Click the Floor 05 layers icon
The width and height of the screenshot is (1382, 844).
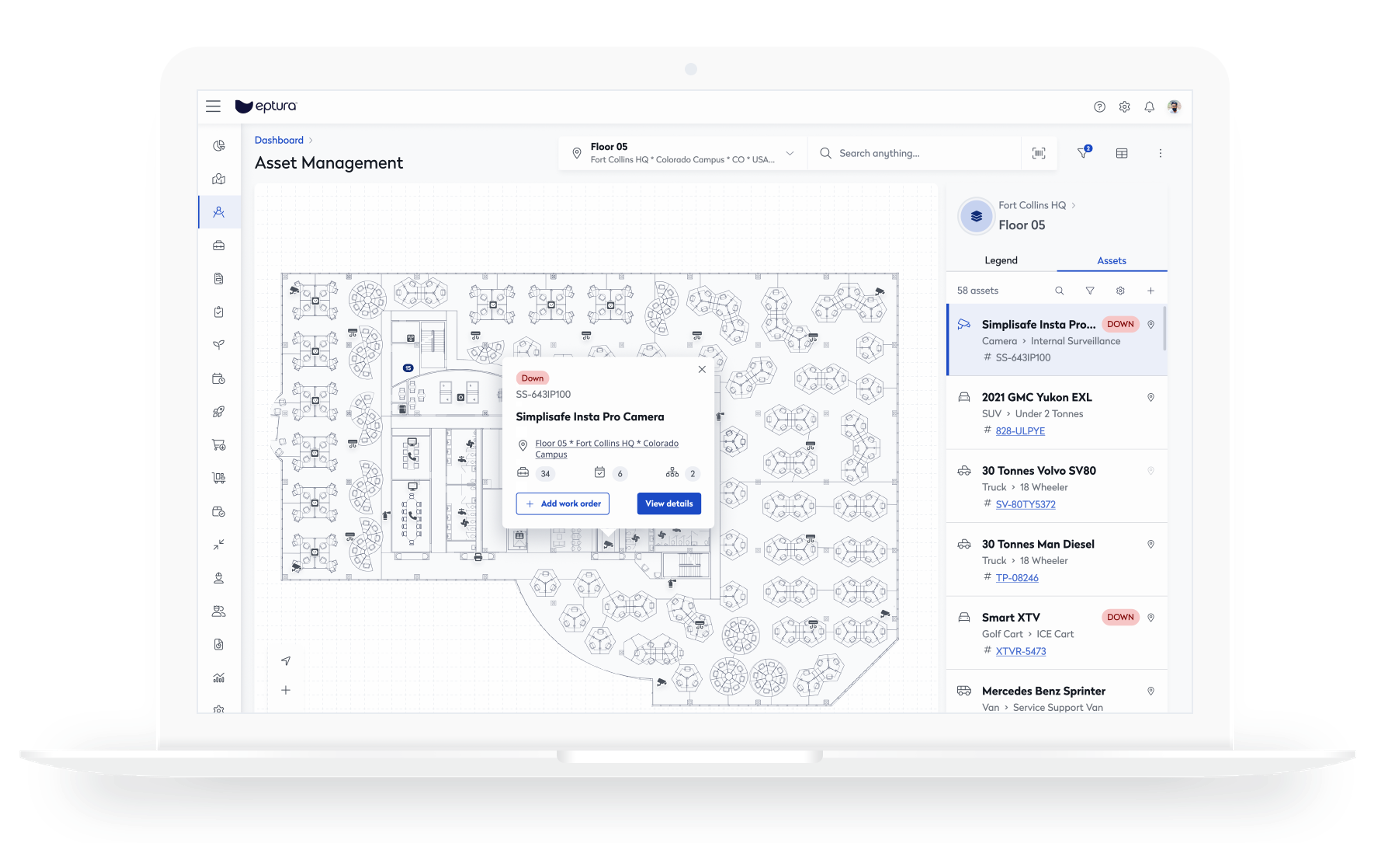976,216
